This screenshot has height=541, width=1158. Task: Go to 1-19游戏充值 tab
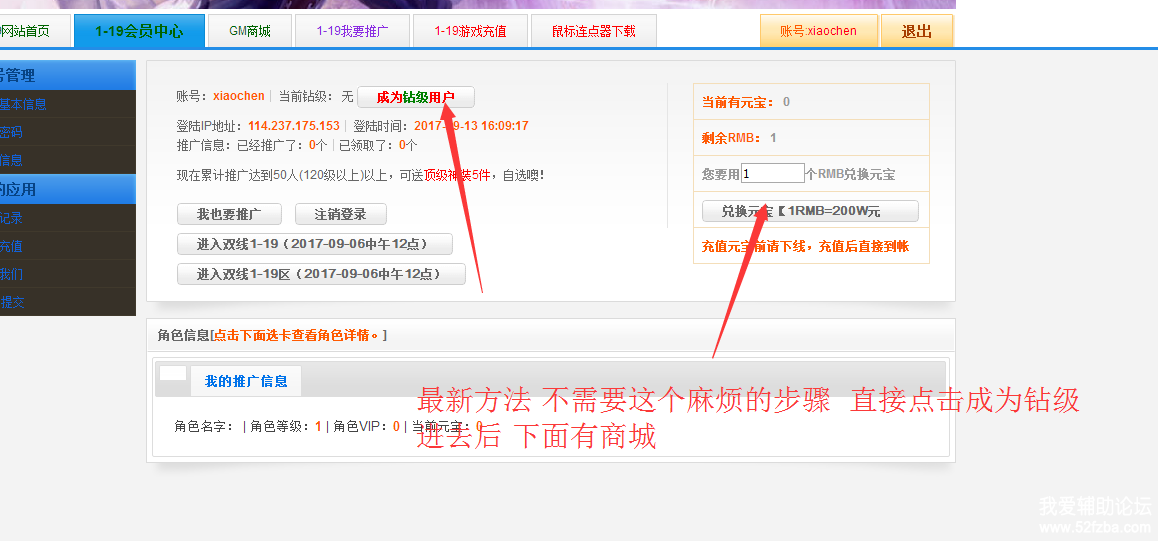470,31
